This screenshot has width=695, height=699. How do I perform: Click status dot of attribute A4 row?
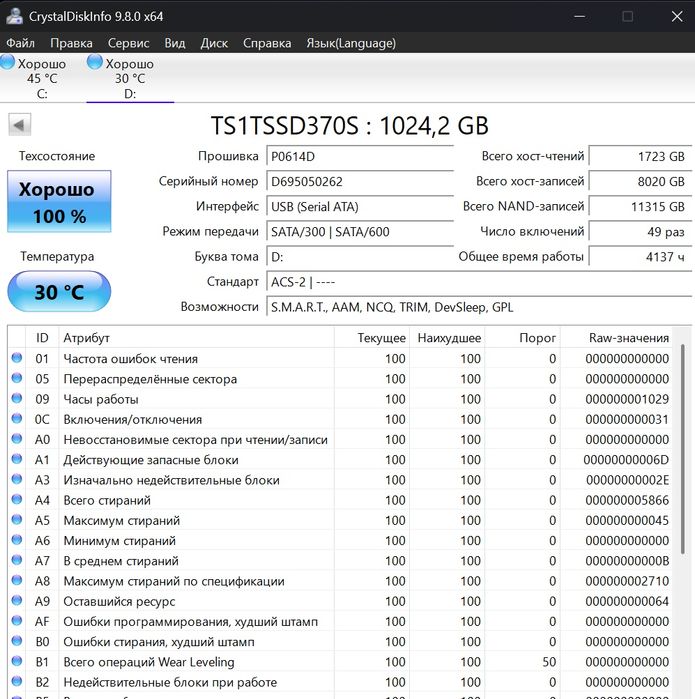coord(17,499)
